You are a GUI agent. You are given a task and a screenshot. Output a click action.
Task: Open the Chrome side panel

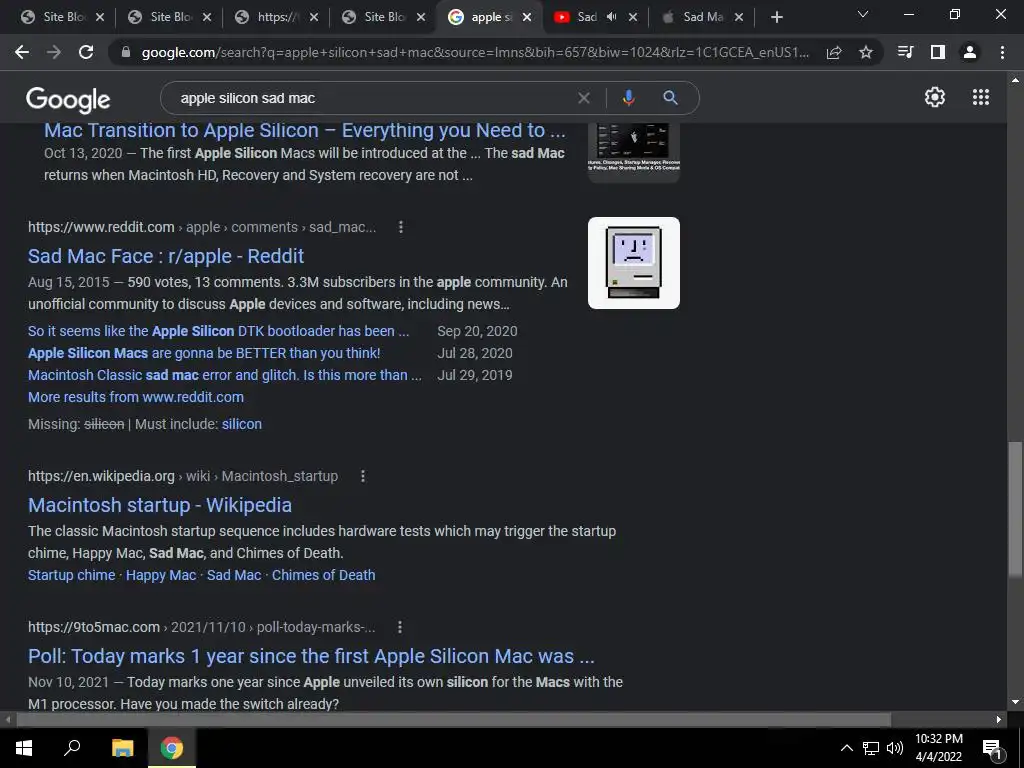pyautogui.click(x=938, y=52)
